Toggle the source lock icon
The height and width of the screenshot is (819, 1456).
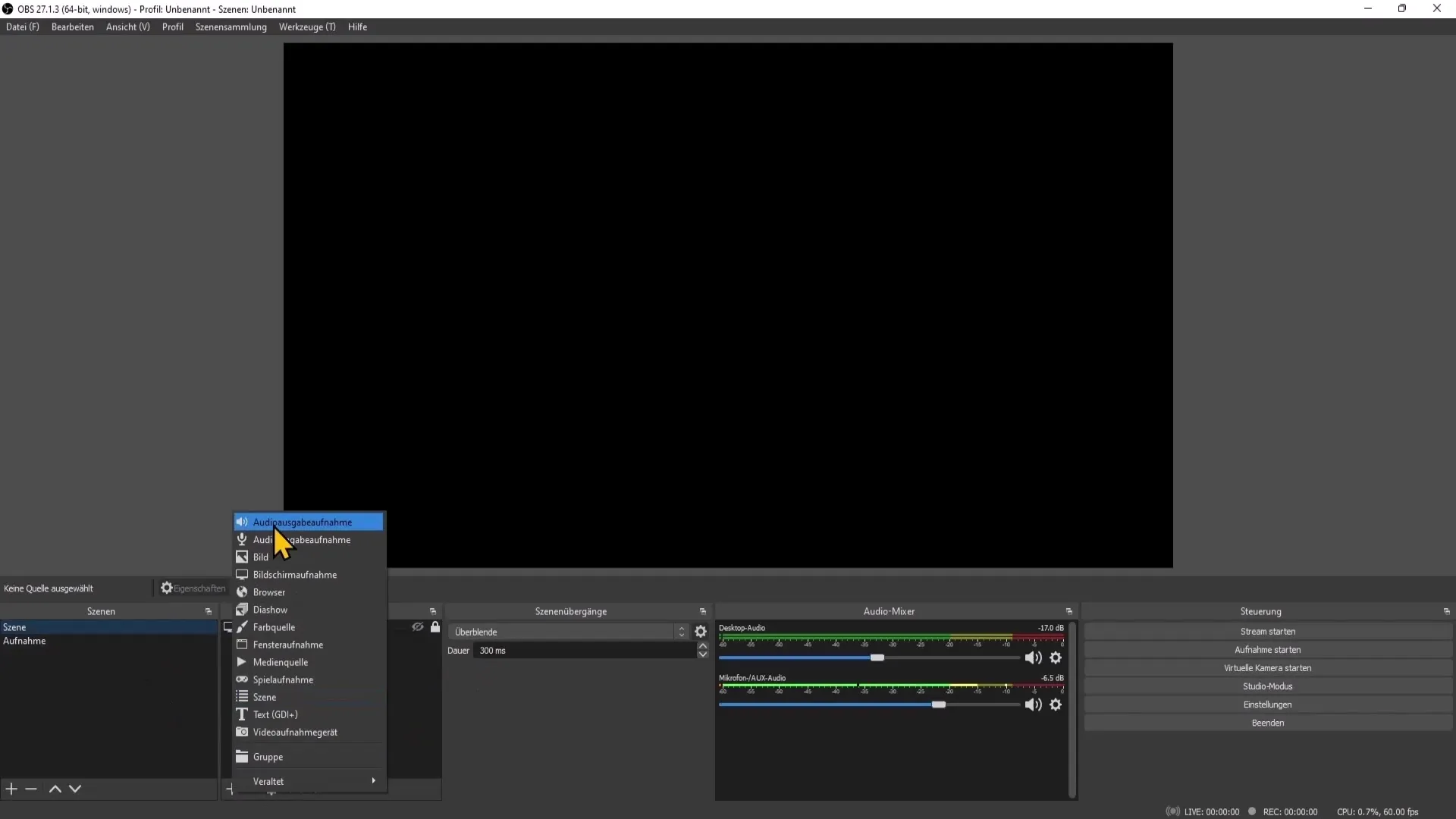click(435, 627)
